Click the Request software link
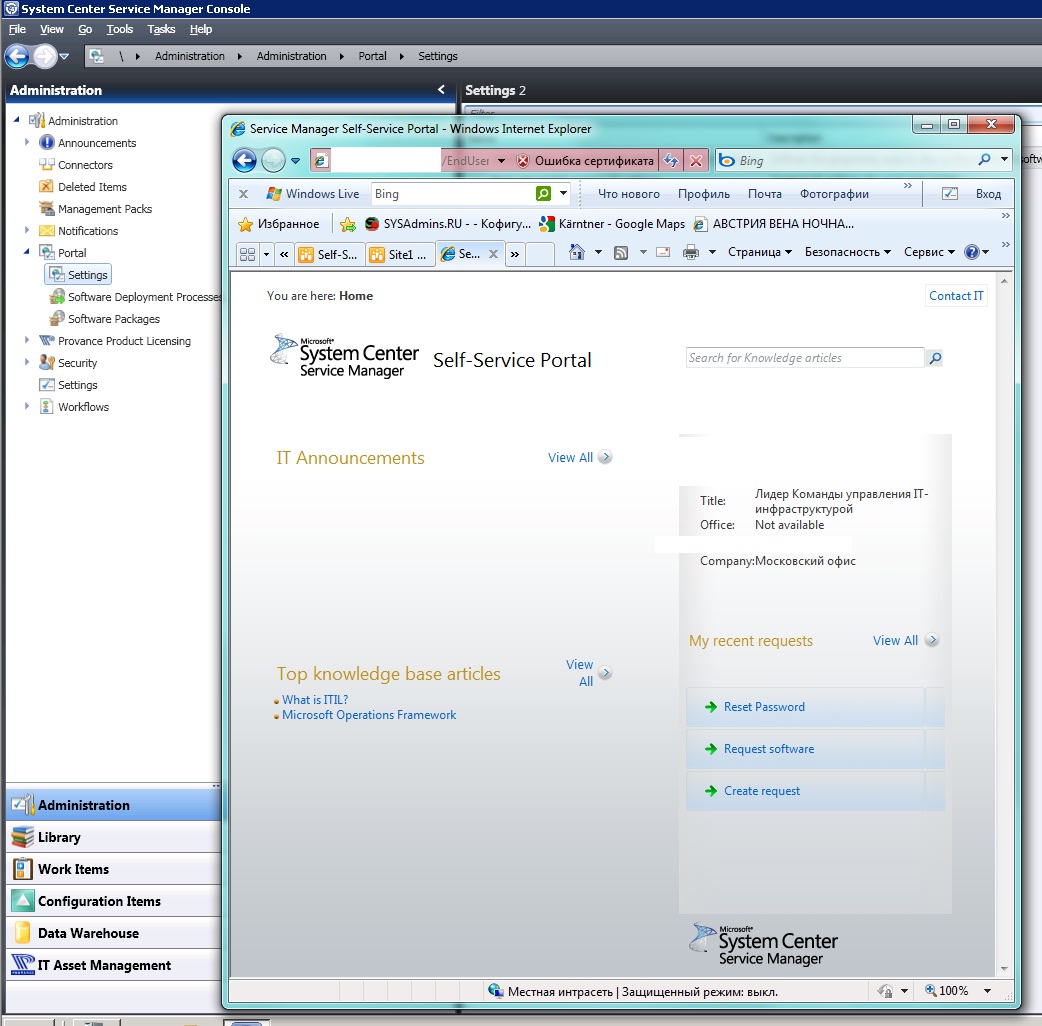The image size is (1042, 1026). 769,749
